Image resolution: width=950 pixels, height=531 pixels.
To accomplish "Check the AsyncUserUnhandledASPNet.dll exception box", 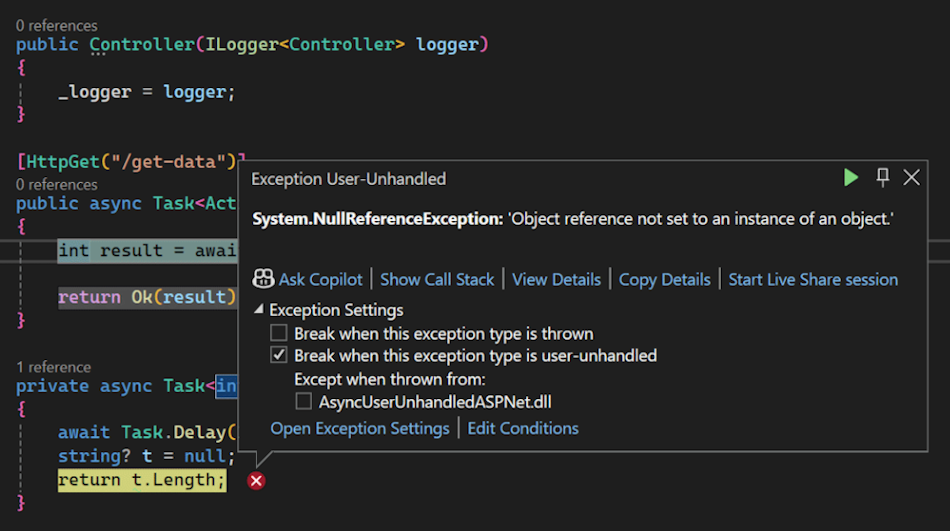I will point(303,402).
